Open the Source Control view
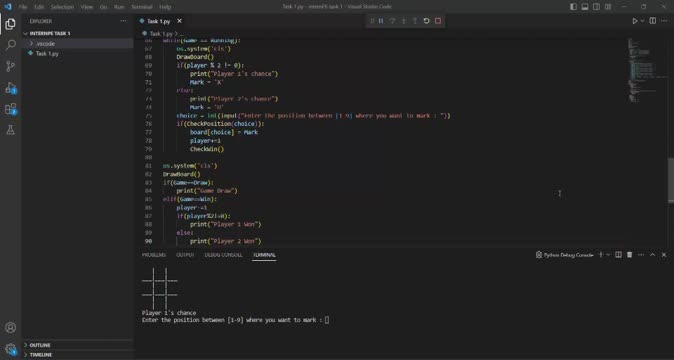 pos(10,66)
